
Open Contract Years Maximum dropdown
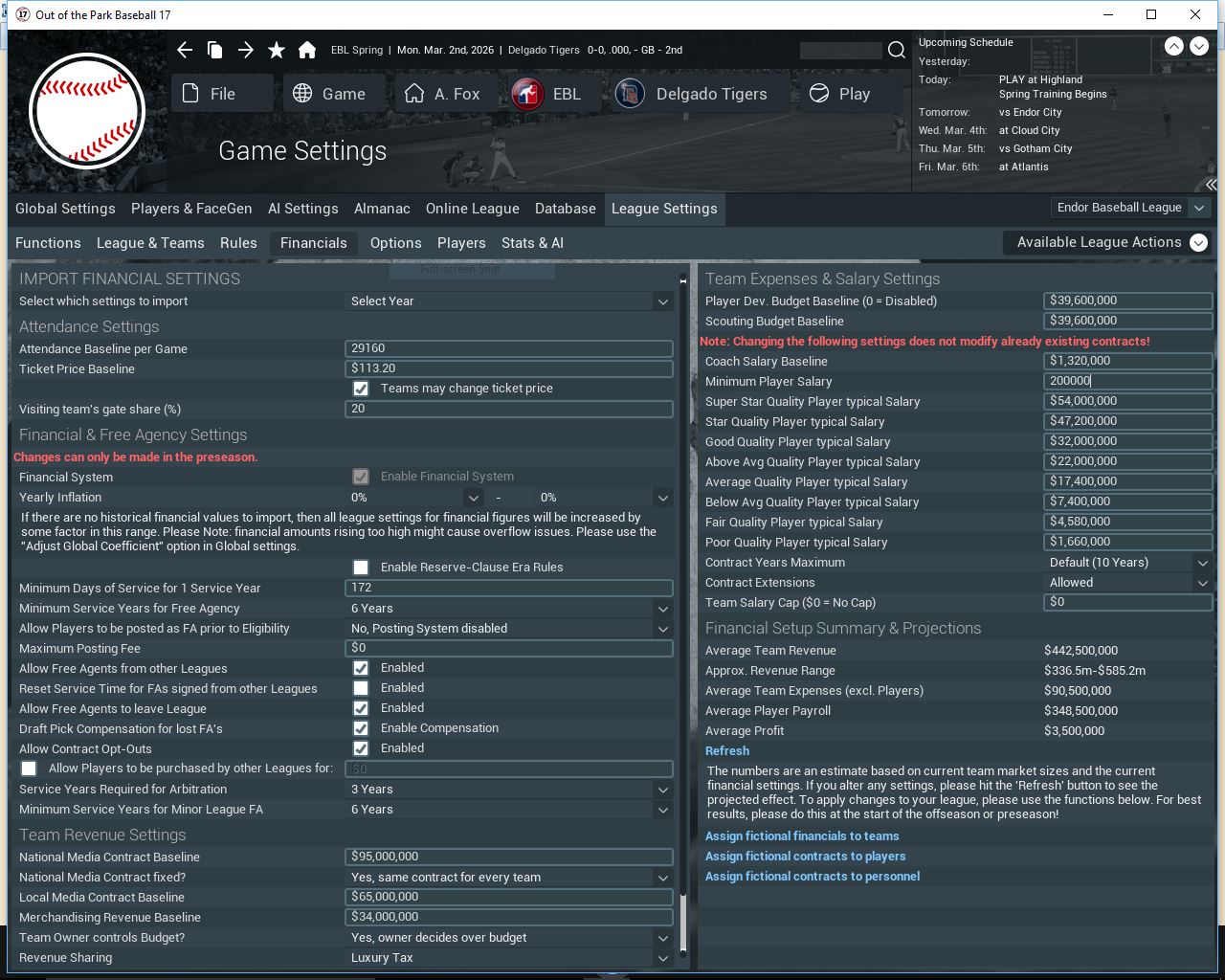(x=1128, y=563)
